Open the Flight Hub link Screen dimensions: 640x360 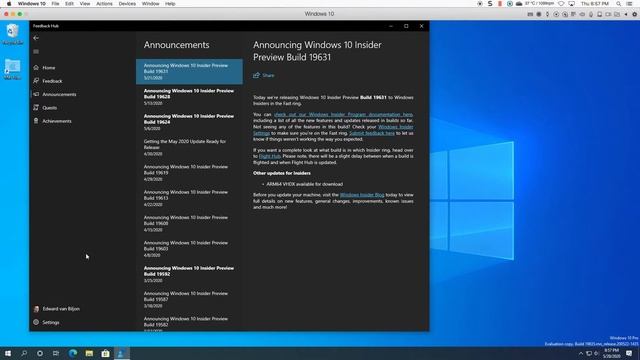point(269,156)
